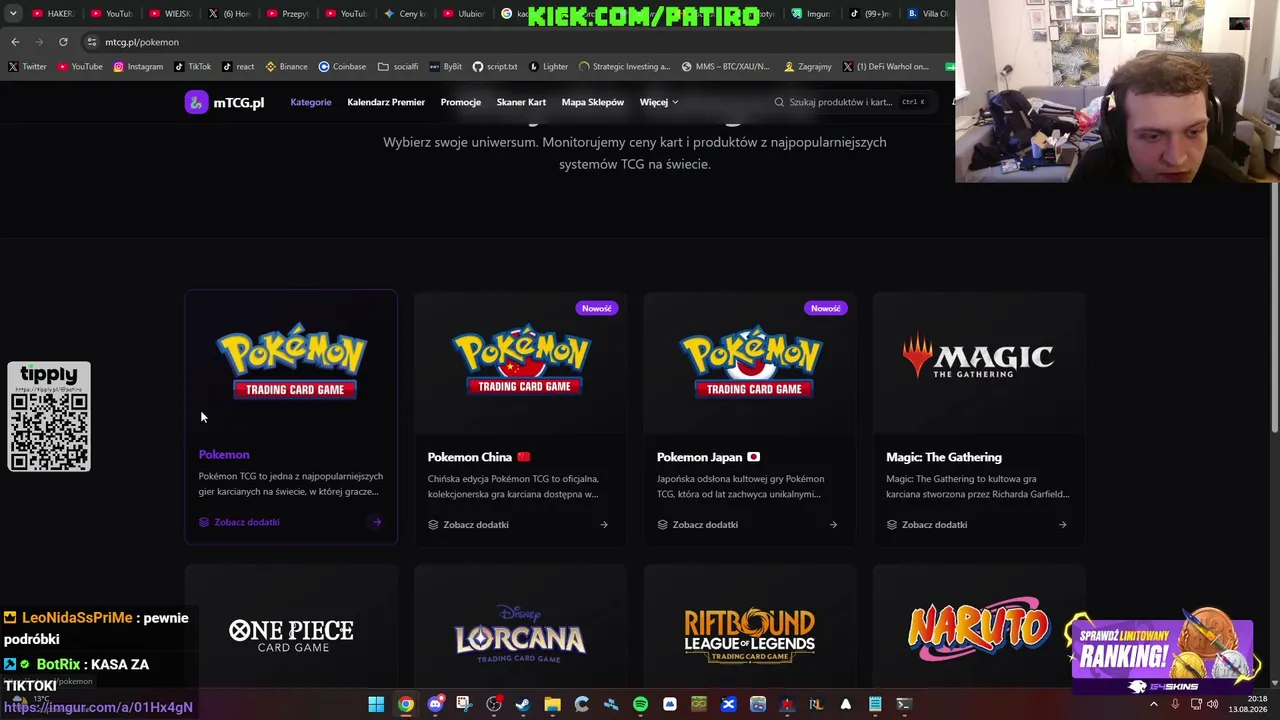1280x720 pixels.
Task: Open Steam from the taskbar
Action: click(523, 704)
